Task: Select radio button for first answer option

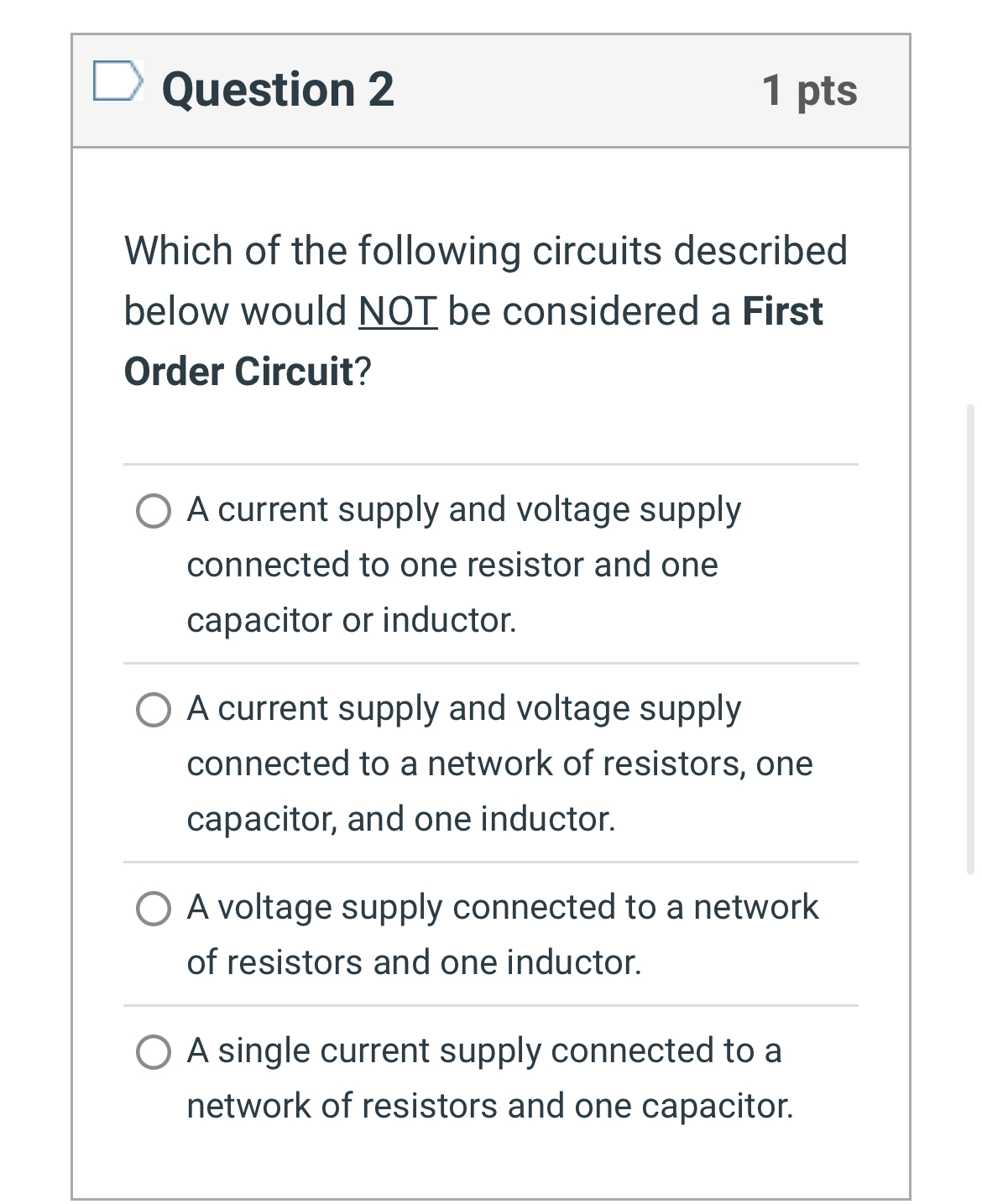Action: click(x=154, y=510)
